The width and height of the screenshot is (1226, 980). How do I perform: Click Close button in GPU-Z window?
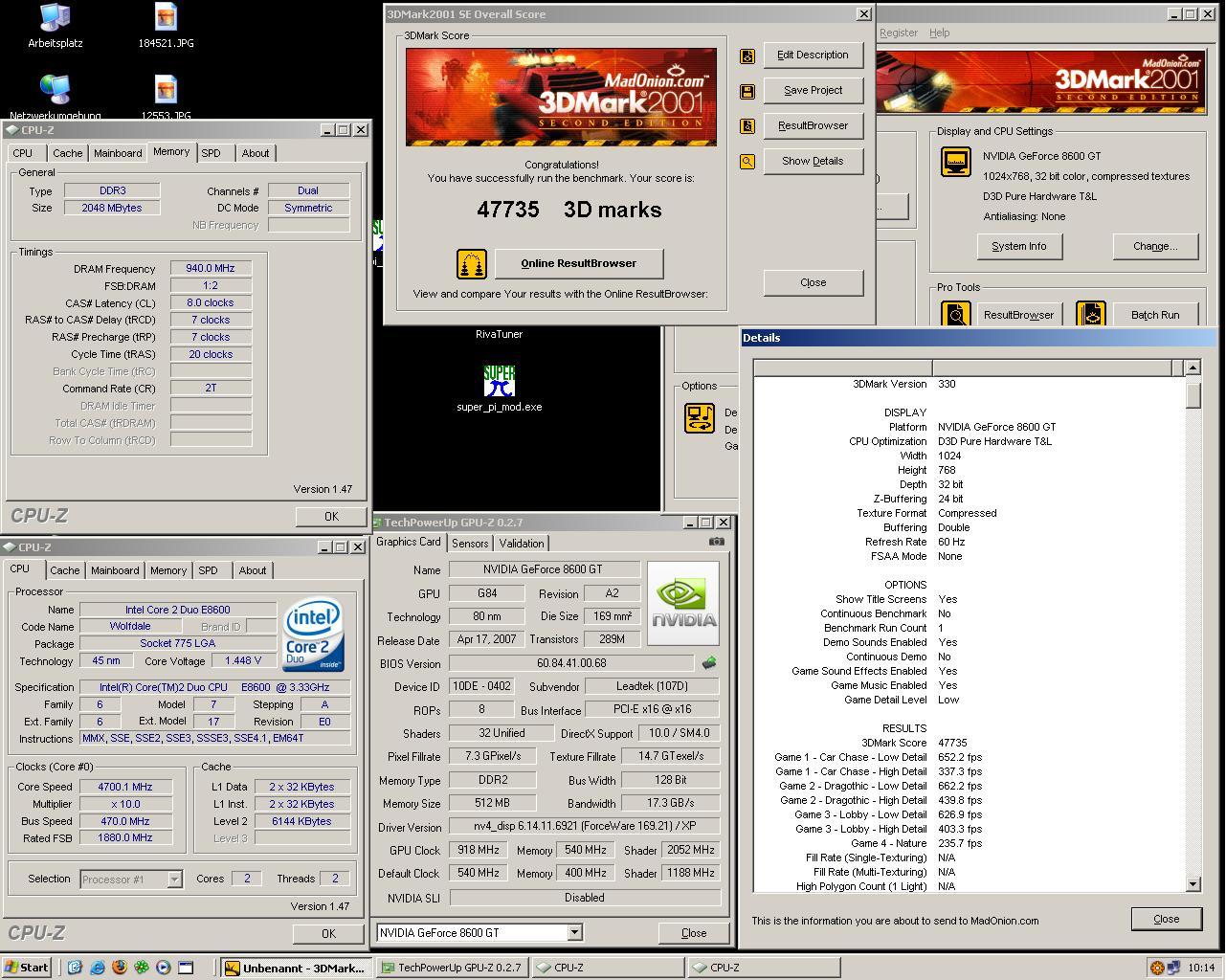click(x=694, y=932)
